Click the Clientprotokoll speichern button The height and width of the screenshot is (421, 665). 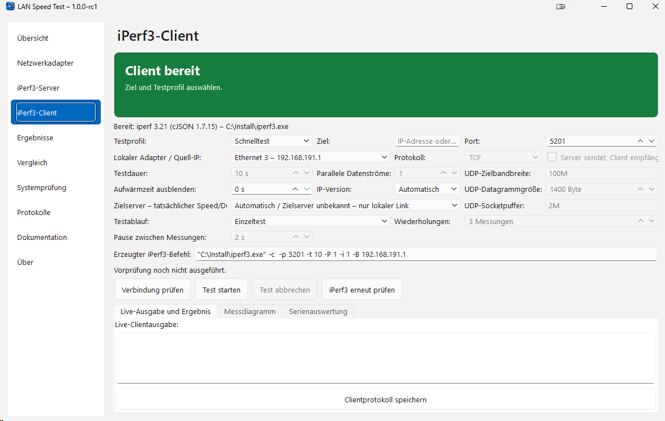tap(386, 400)
